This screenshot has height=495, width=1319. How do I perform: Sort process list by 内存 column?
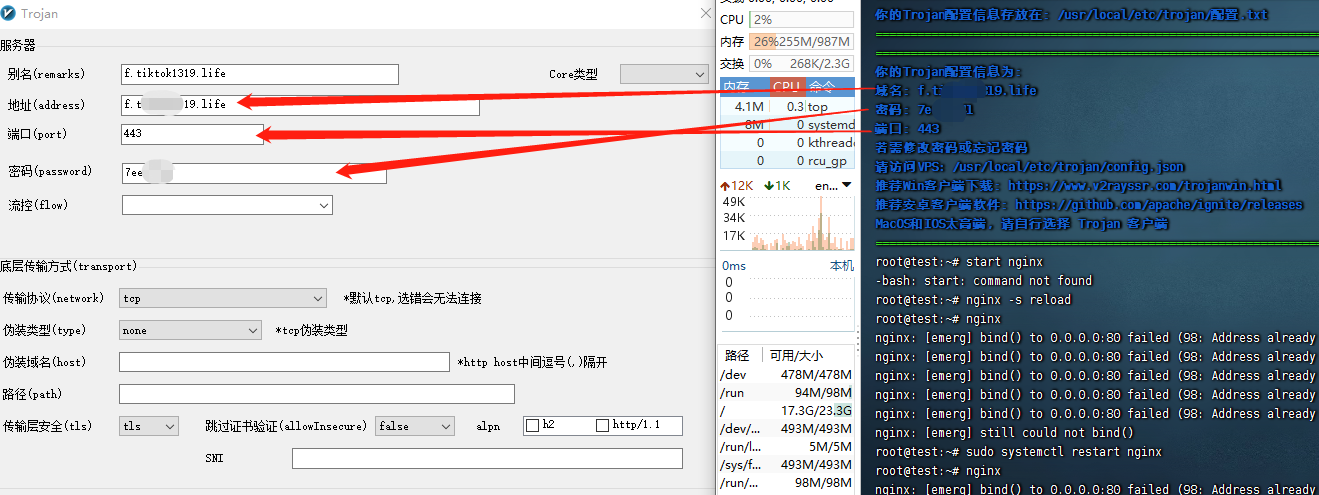tap(737, 87)
